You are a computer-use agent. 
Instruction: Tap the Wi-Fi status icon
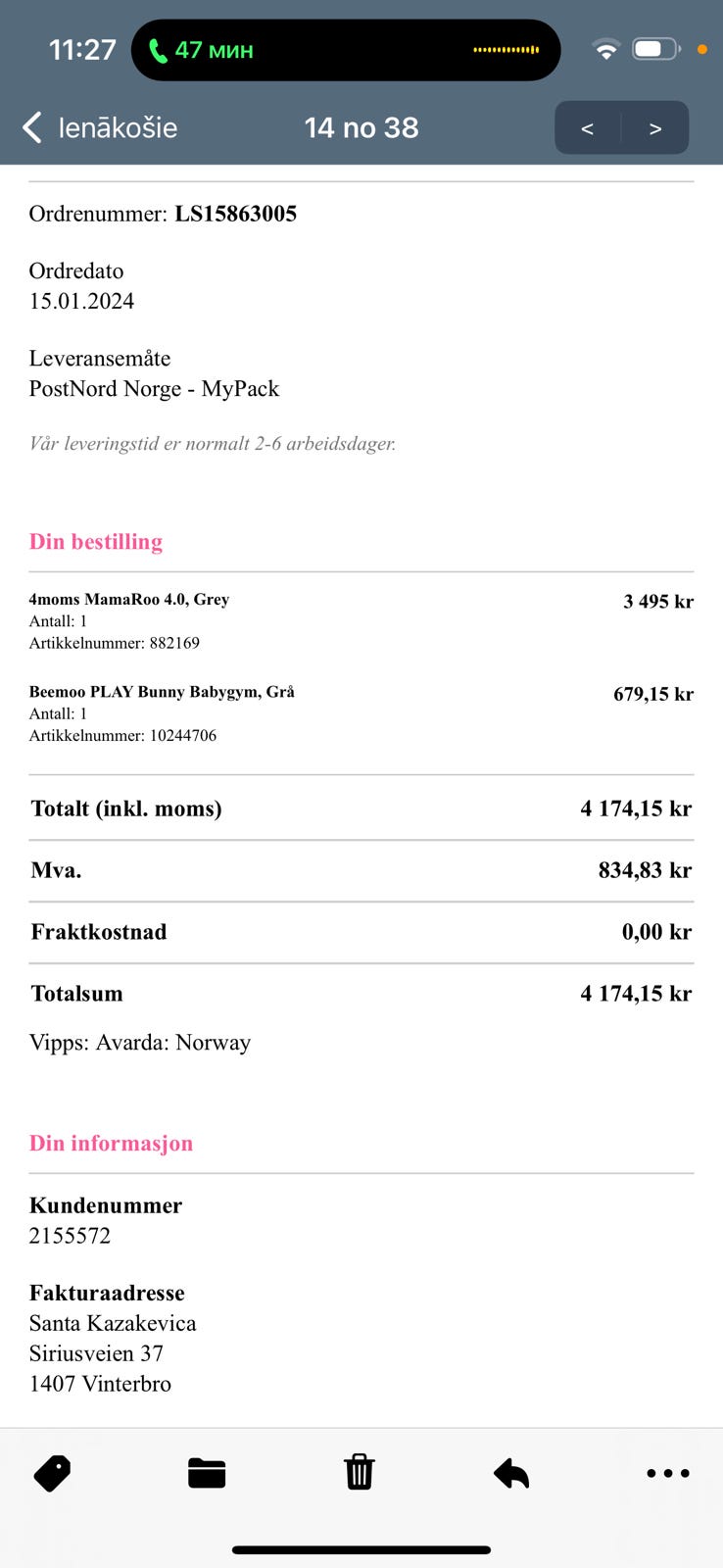click(x=606, y=49)
